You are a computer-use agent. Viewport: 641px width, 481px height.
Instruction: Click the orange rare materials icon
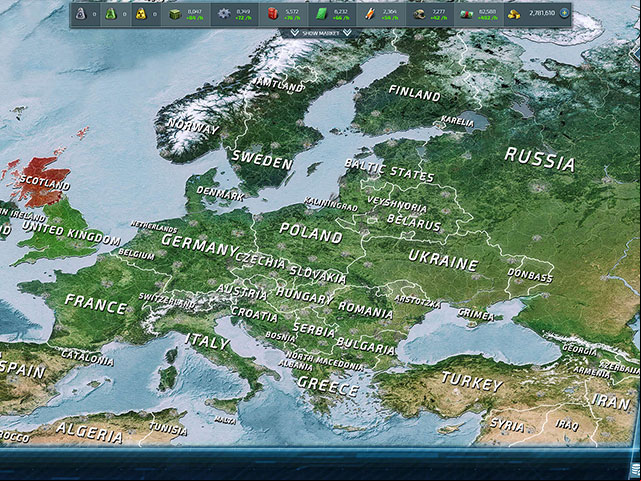(x=370, y=14)
